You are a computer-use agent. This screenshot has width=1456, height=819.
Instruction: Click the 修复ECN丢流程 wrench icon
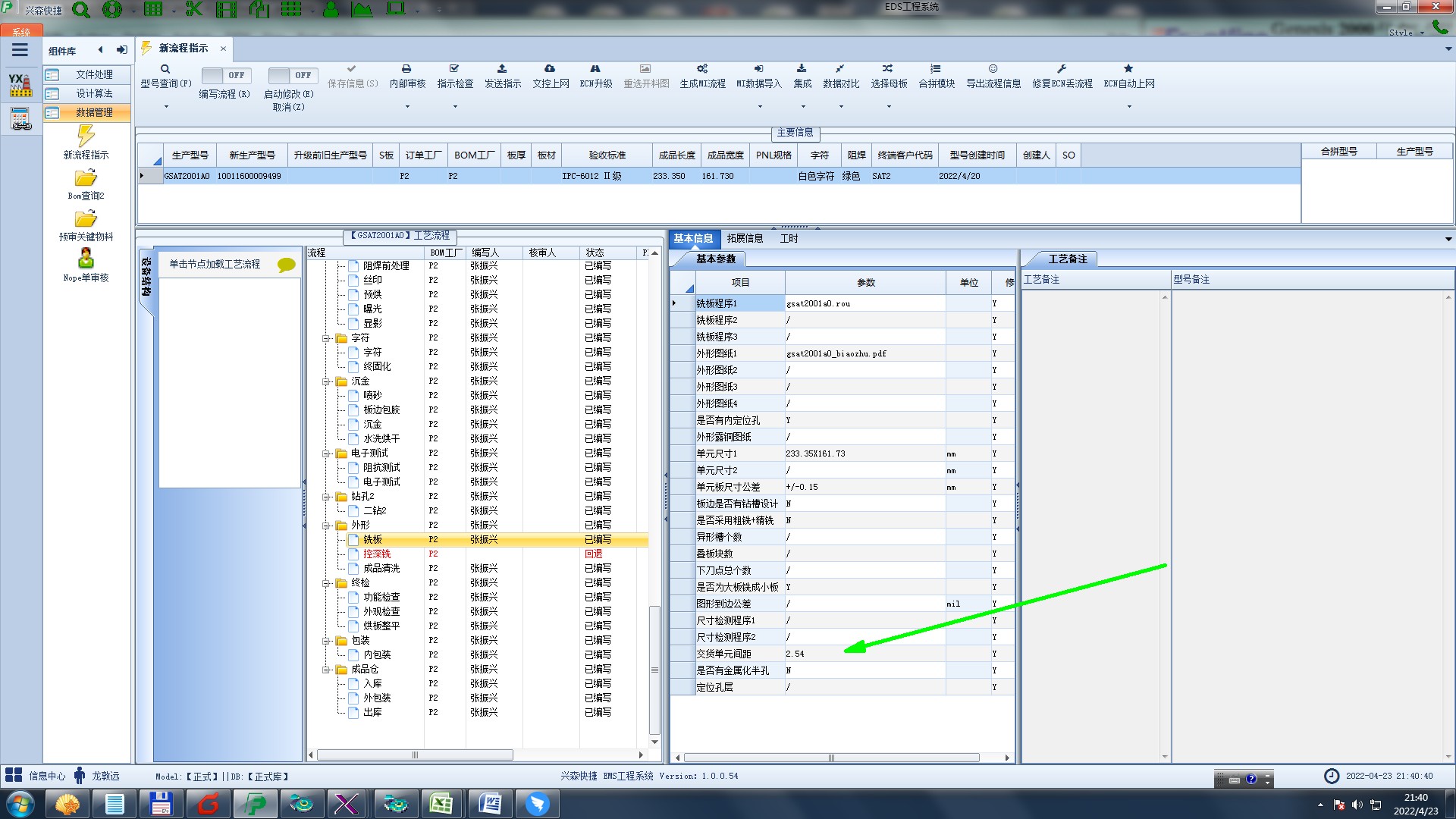click(x=1062, y=69)
